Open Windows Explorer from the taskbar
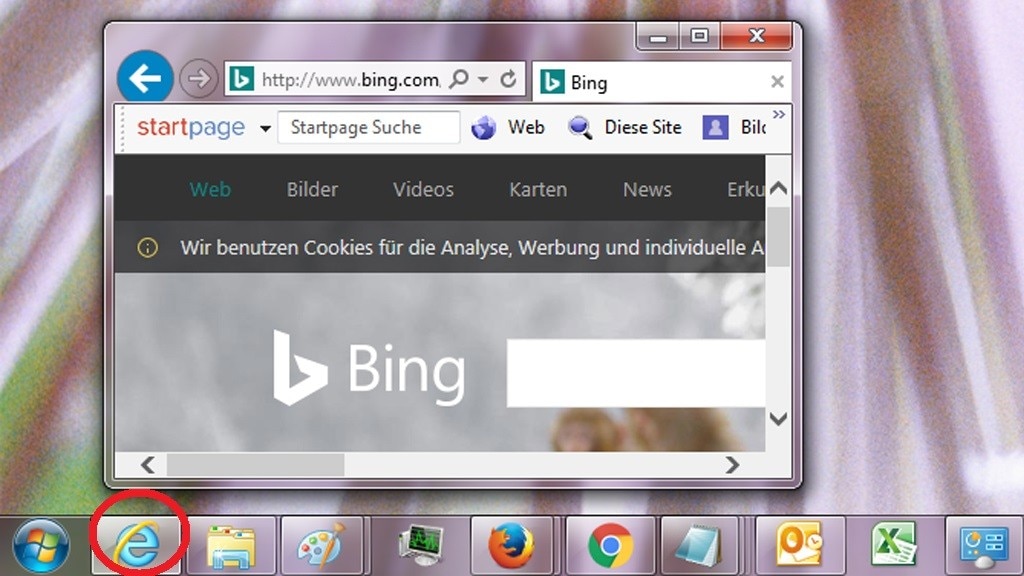1024x576 pixels. (231, 547)
